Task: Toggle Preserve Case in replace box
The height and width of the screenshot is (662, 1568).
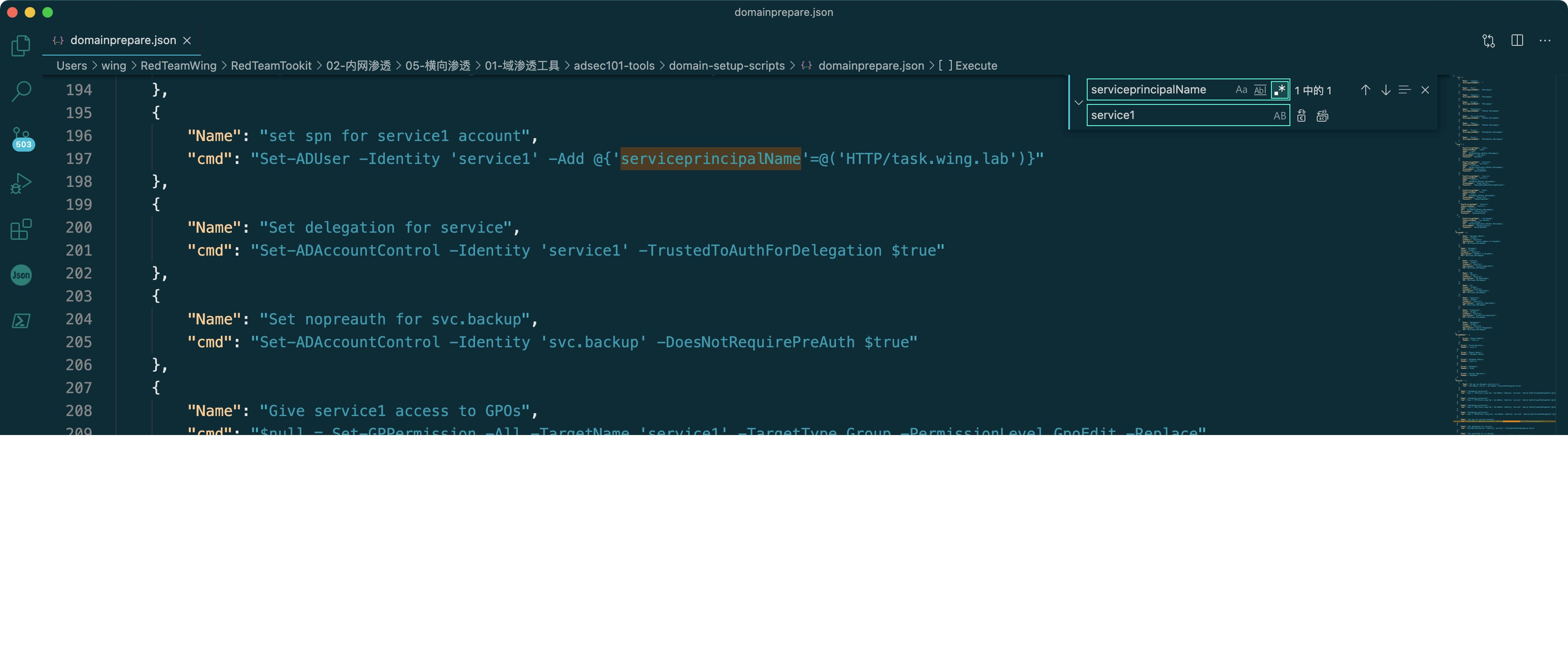Action: pos(1279,115)
